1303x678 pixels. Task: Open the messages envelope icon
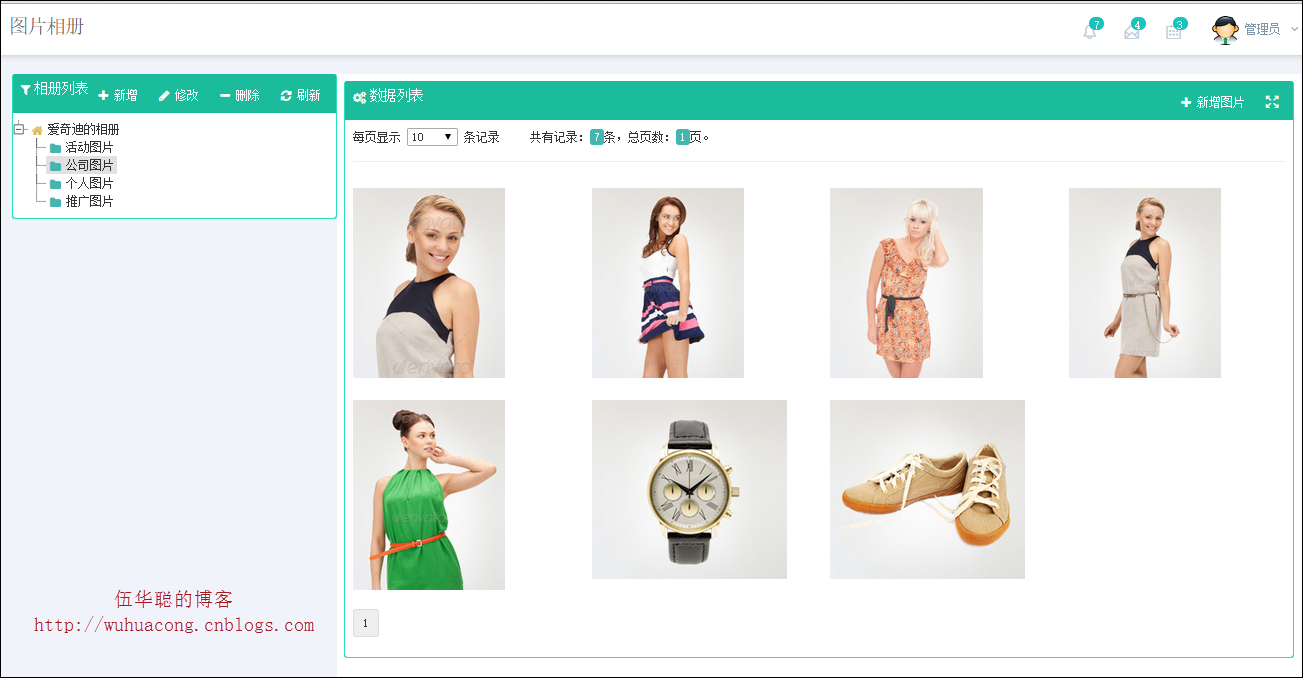[1132, 31]
